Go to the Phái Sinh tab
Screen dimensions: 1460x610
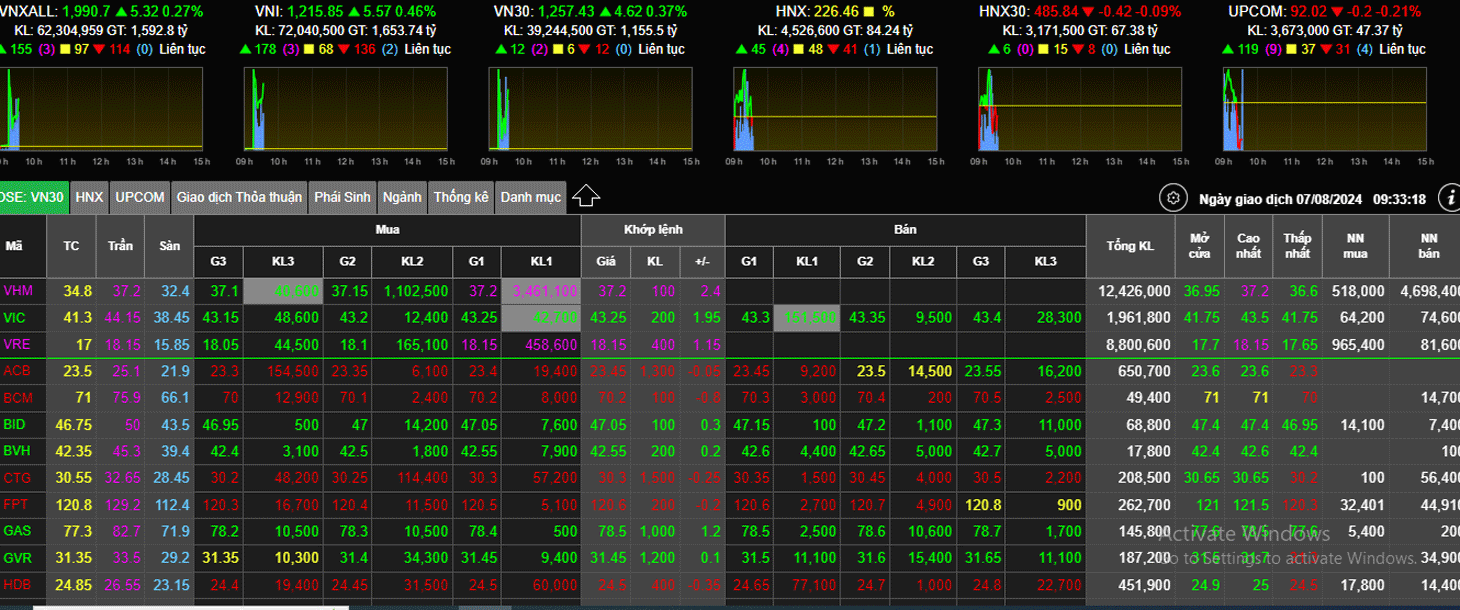click(342, 197)
